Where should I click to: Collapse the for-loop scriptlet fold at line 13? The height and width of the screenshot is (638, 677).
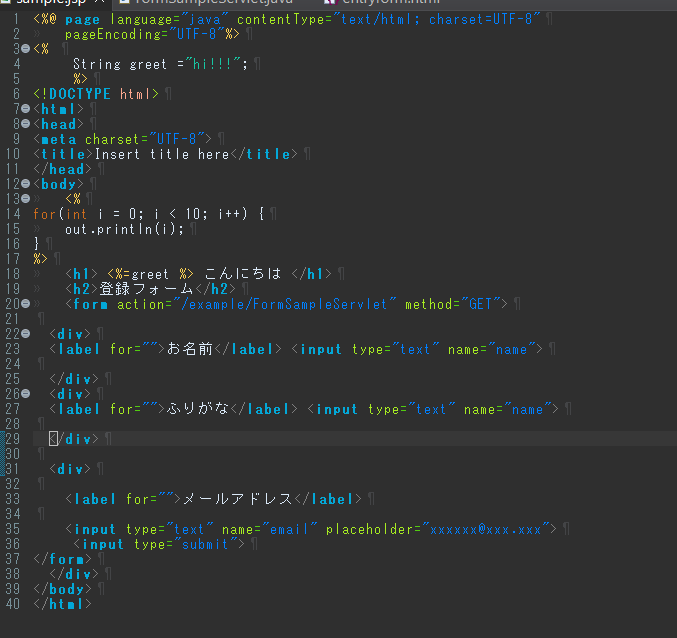pyautogui.click(x=25, y=199)
